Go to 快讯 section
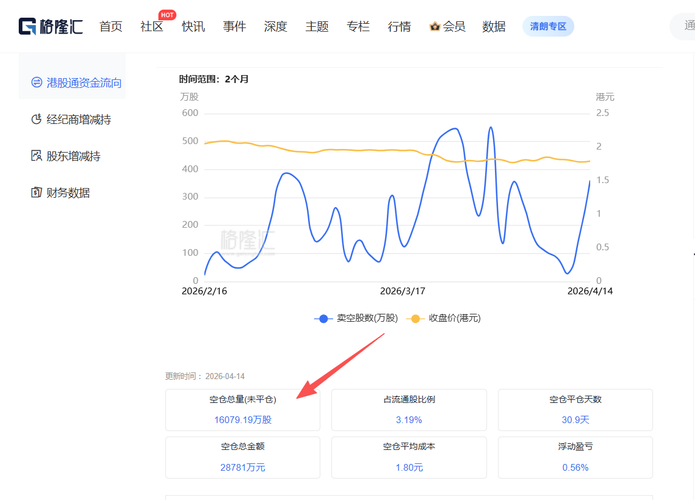 tap(193, 27)
